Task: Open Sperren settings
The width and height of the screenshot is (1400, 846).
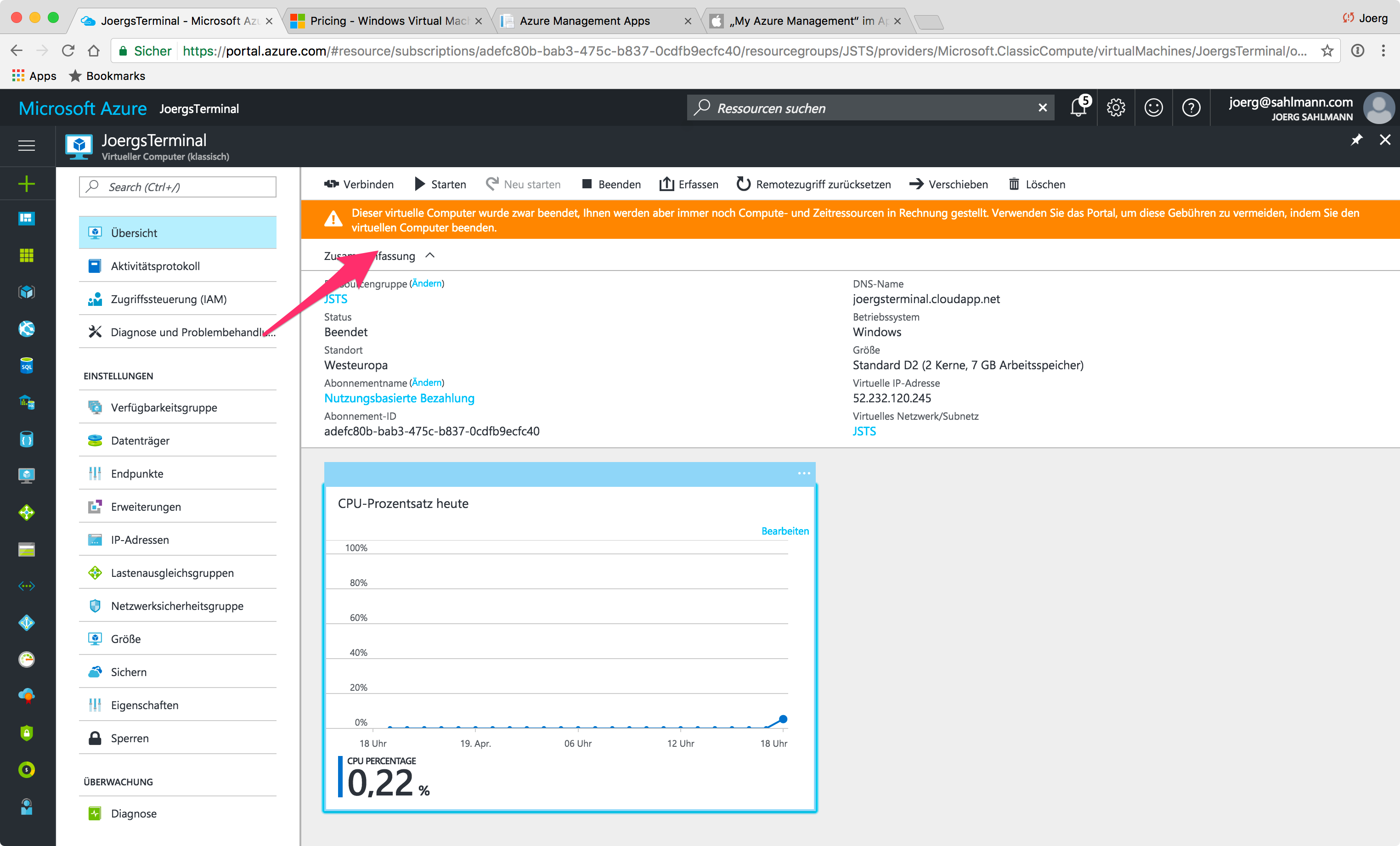Action: (177, 738)
